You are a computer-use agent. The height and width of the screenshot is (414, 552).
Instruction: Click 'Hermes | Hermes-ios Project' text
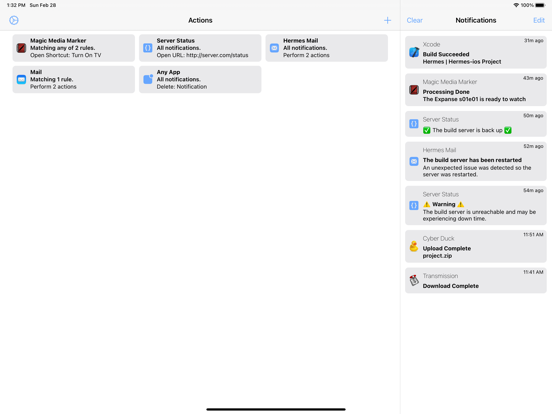pos(462,62)
